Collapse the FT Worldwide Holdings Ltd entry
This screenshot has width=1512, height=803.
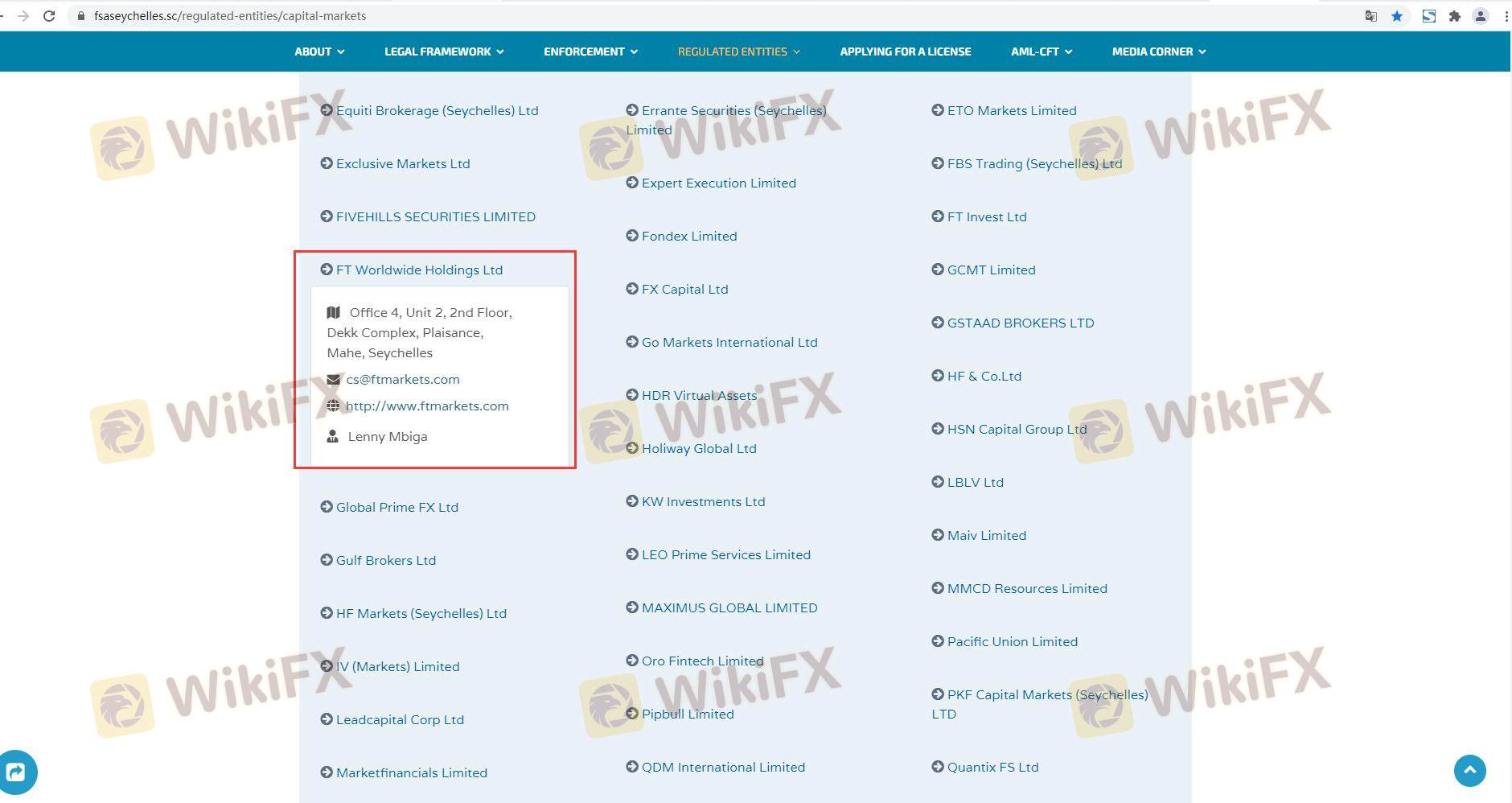418,270
